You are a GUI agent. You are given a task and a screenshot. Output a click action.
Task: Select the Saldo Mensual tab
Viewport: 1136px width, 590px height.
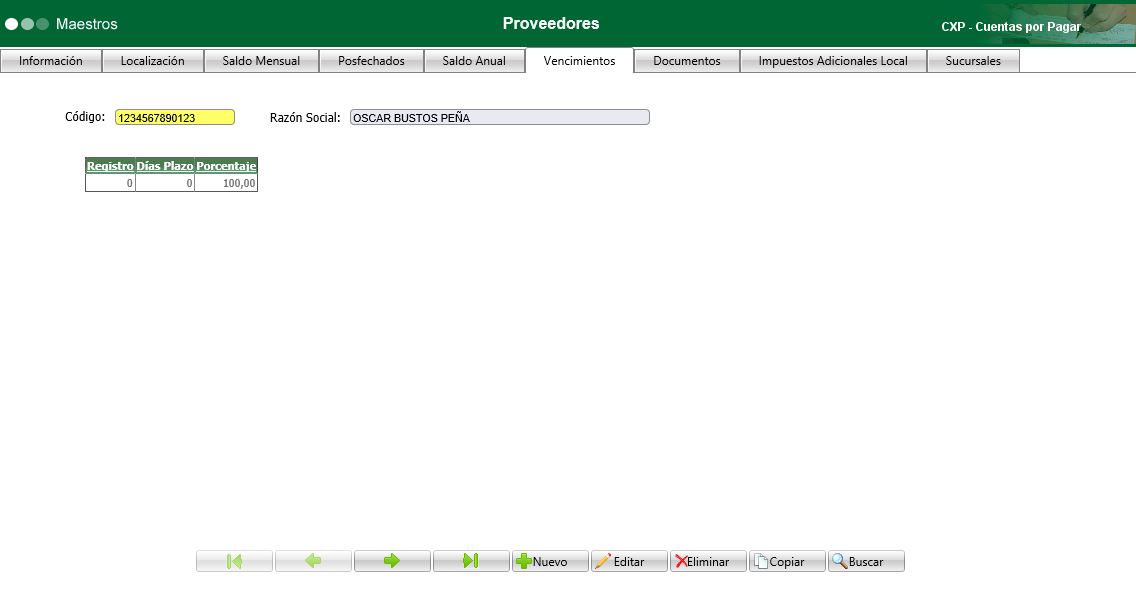[x=262, y=61]
